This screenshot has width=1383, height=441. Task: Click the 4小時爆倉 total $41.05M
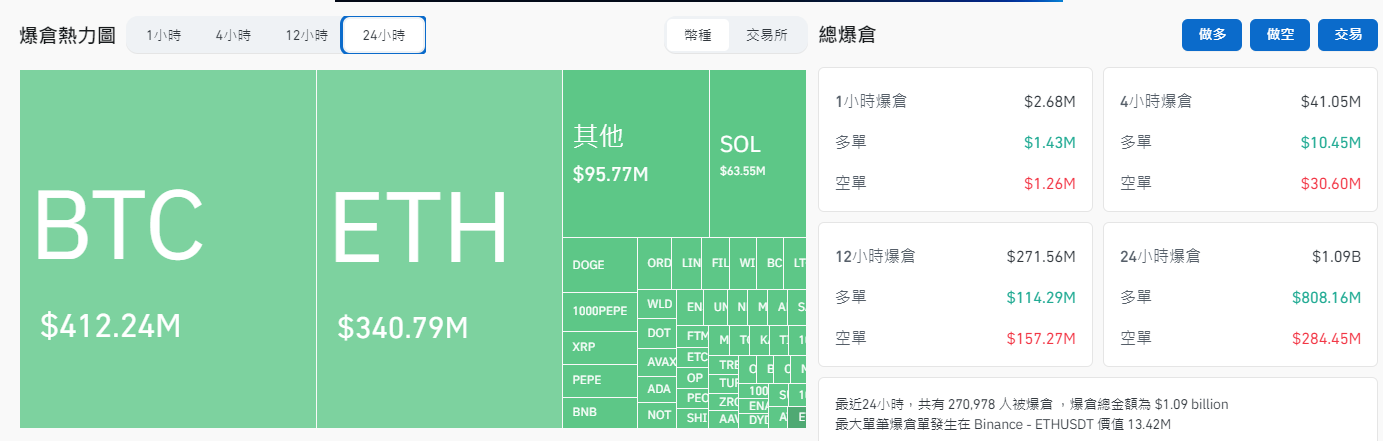tap(1331, 101)
